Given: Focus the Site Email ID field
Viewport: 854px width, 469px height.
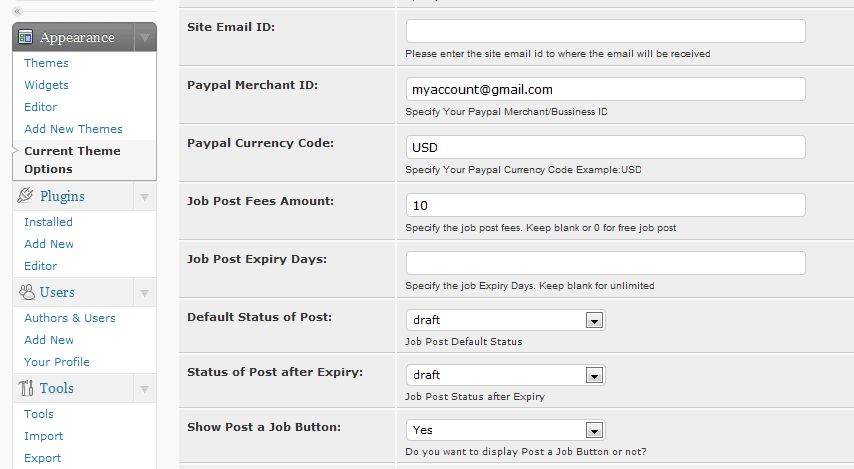Looking at the screenshot, I should pos(606,31).
